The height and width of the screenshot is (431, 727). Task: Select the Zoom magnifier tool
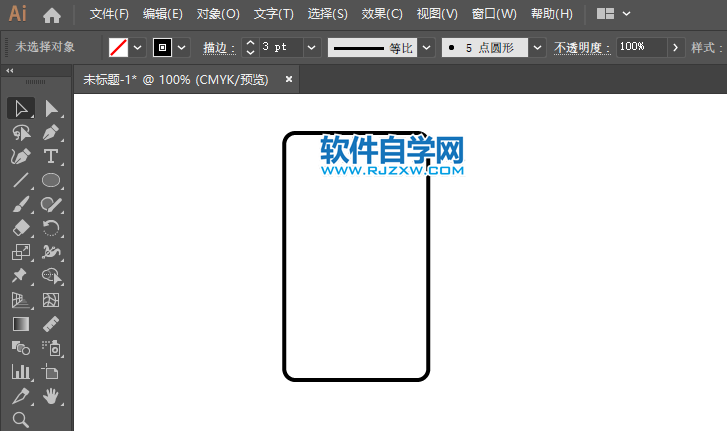click(x=21, y=420)
